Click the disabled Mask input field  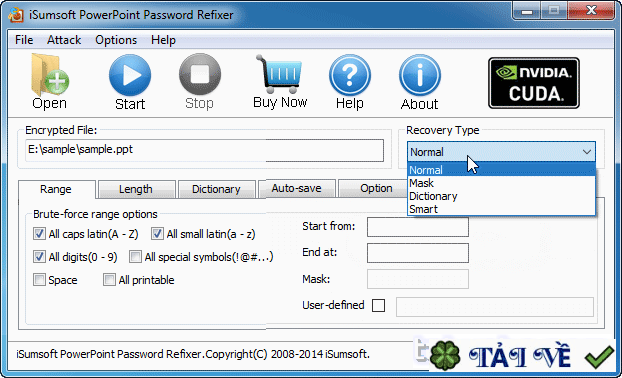[418, 279]
